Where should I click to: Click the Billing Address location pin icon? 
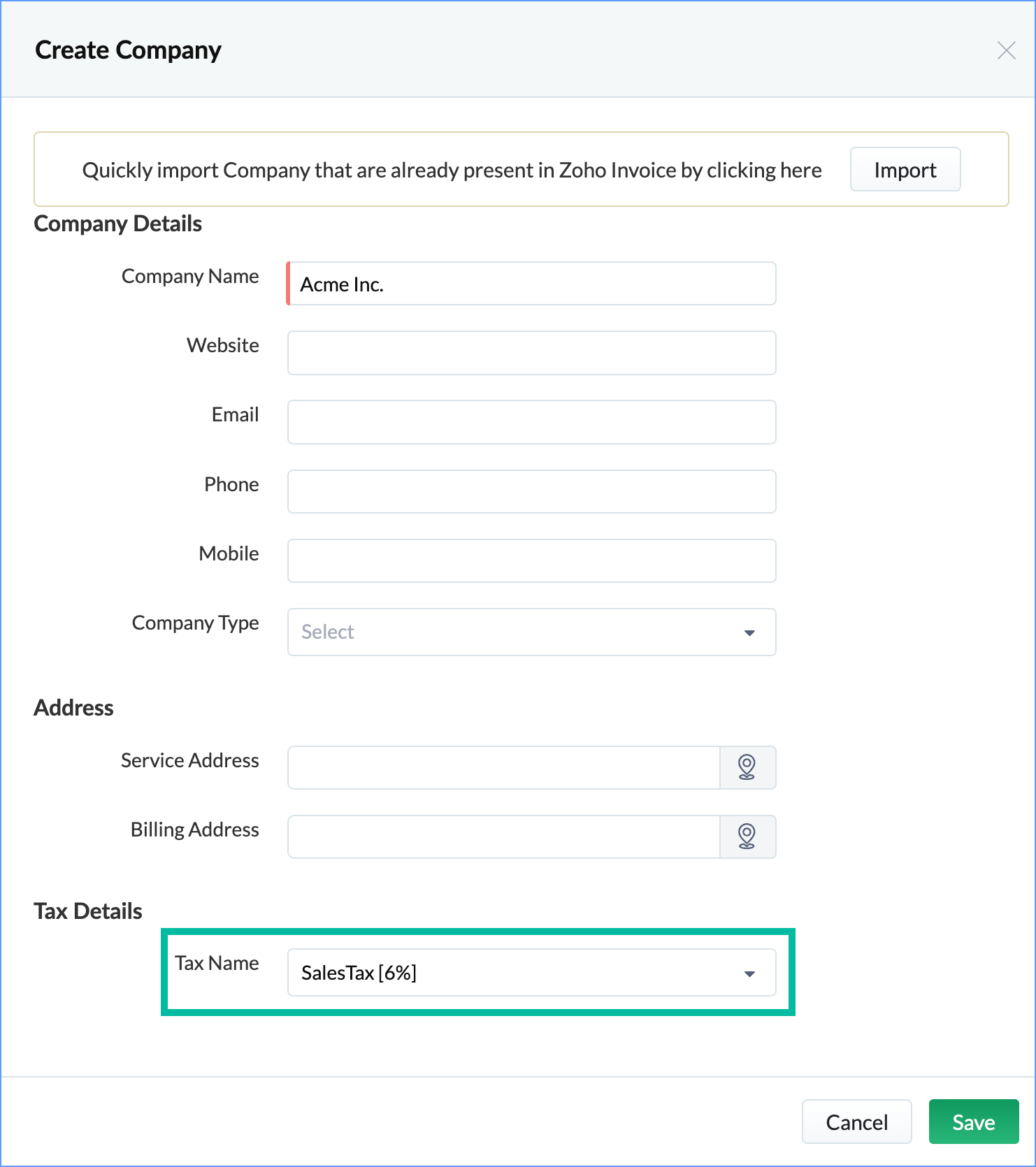(747, 836)
